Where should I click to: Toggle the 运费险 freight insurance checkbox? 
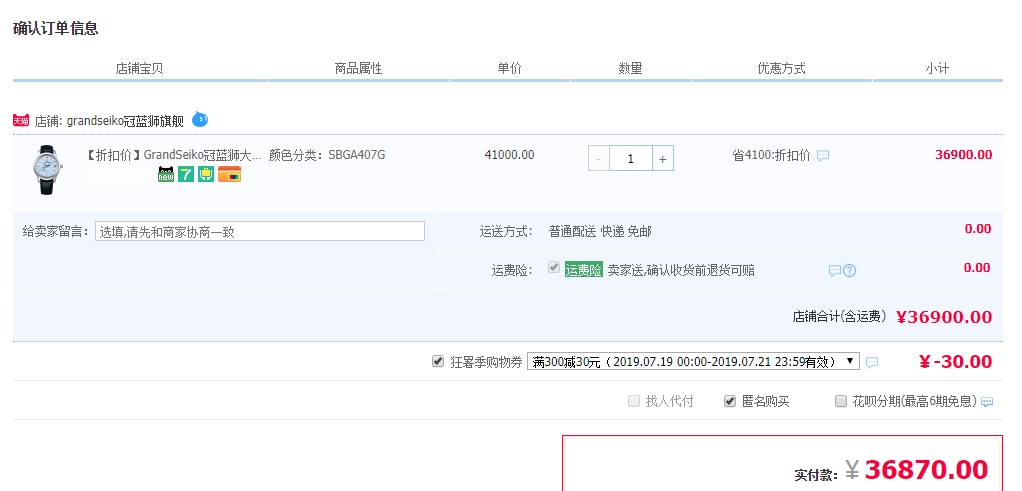click(x=554, y=267)
